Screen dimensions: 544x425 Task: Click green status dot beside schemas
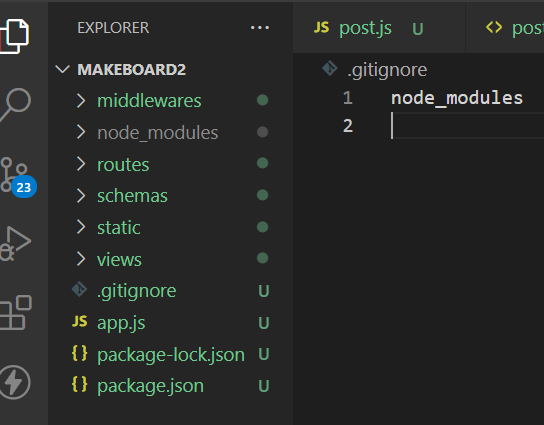click(263, 195)
